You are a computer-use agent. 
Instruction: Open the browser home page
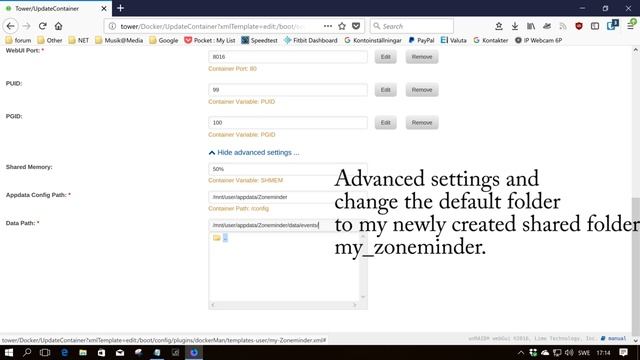(x=58, y=26)
